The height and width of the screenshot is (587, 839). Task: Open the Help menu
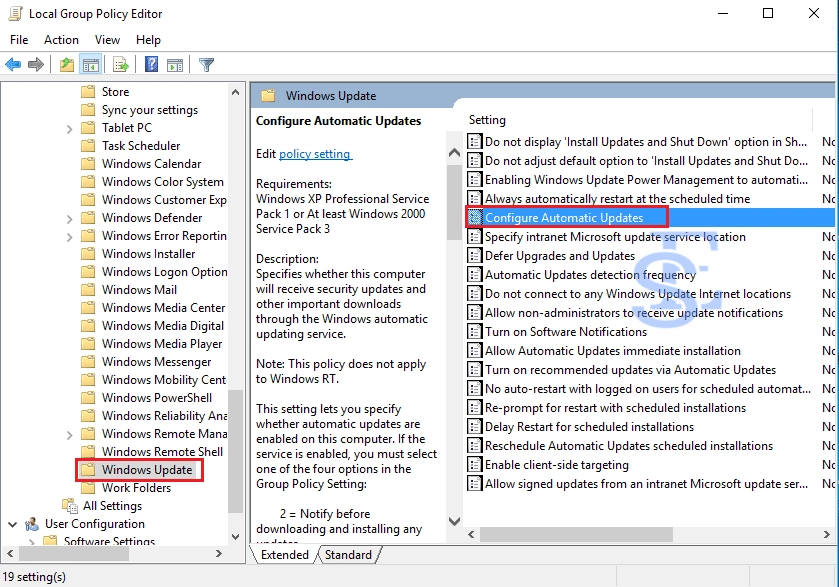(148, 40)
